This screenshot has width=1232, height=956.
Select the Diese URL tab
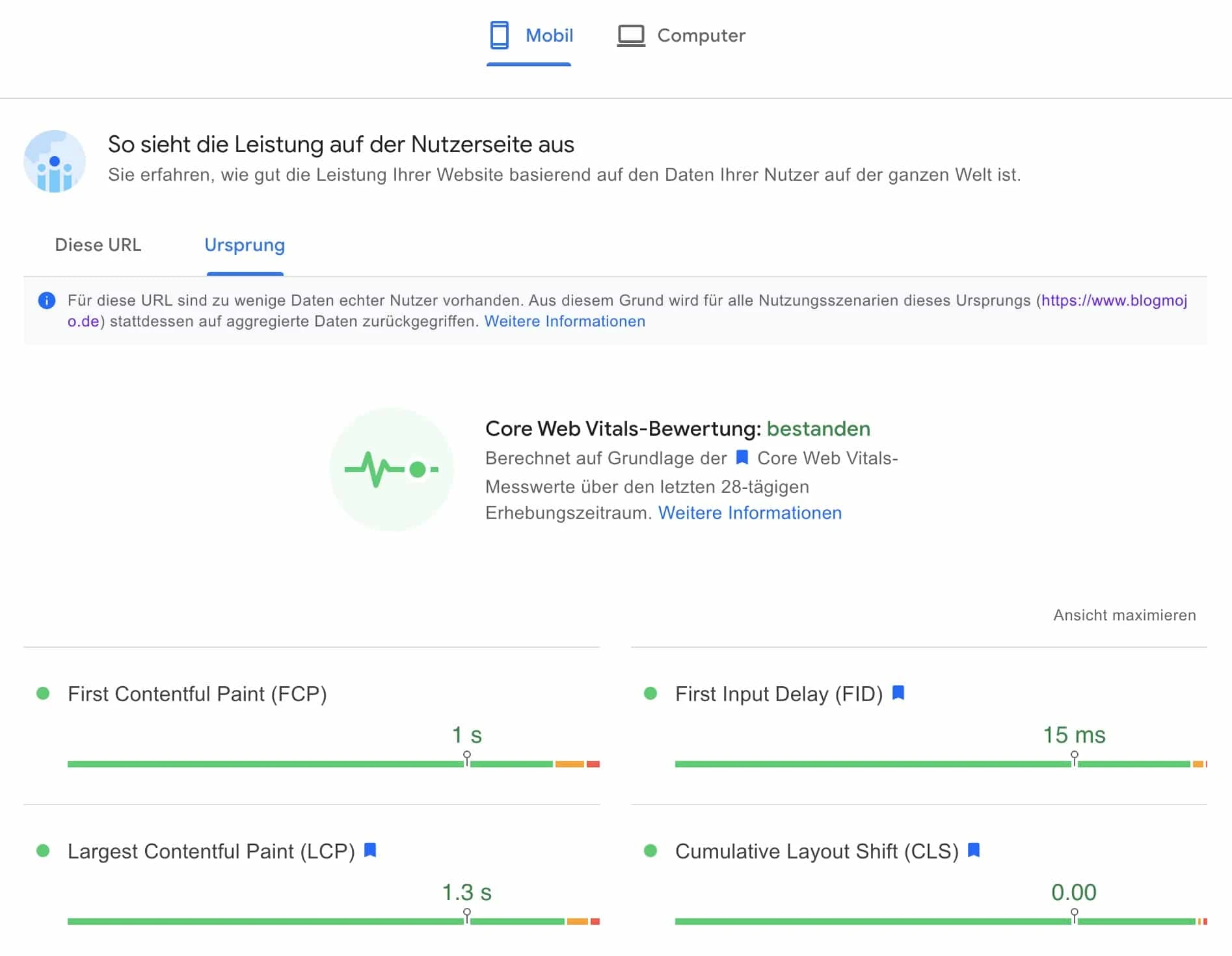pos(98,245)
